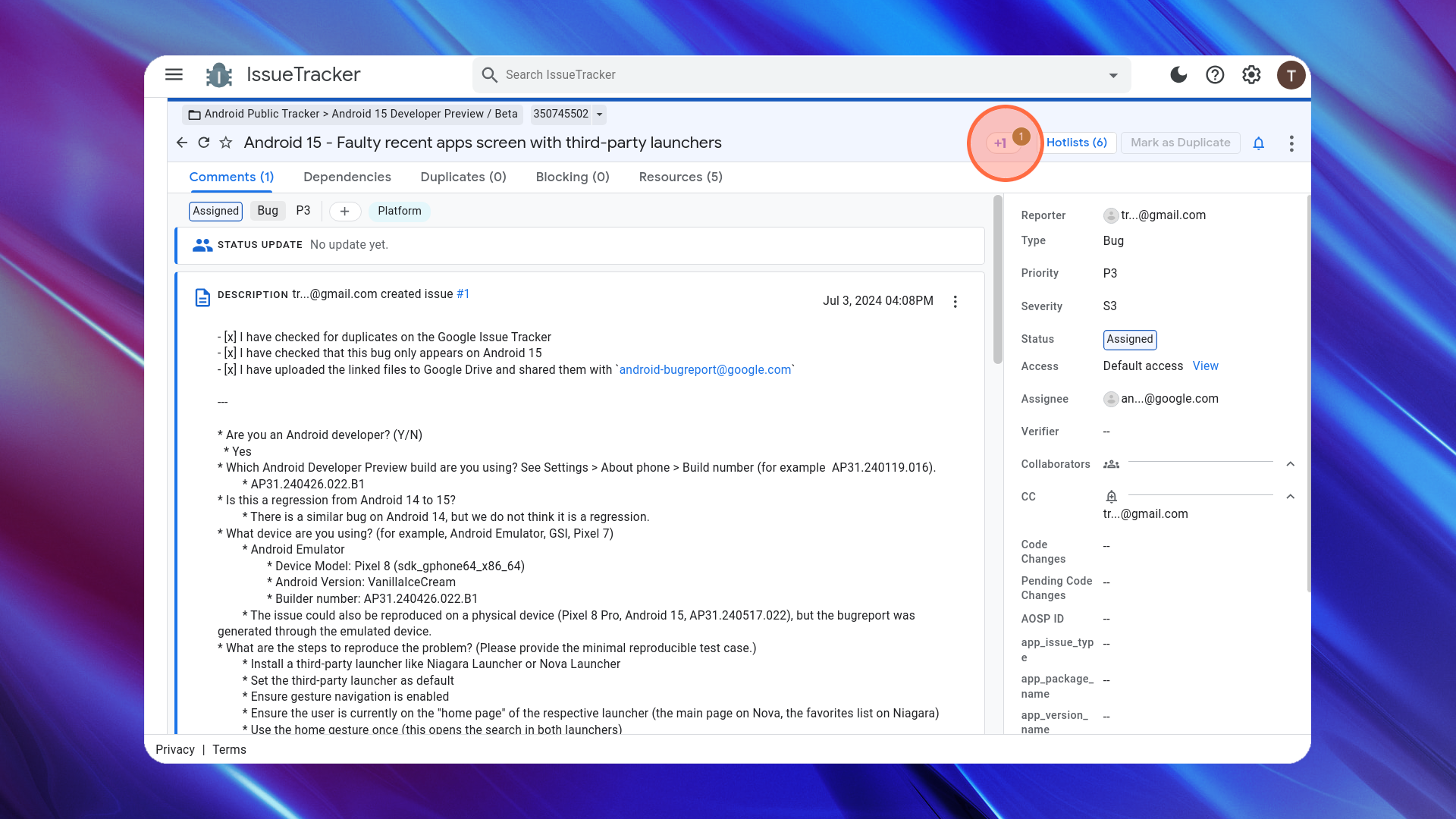Click the +1 vote button
The height and width of the screenshot is (819, 1456).
pyautogui.click(x=1003, y=143)
